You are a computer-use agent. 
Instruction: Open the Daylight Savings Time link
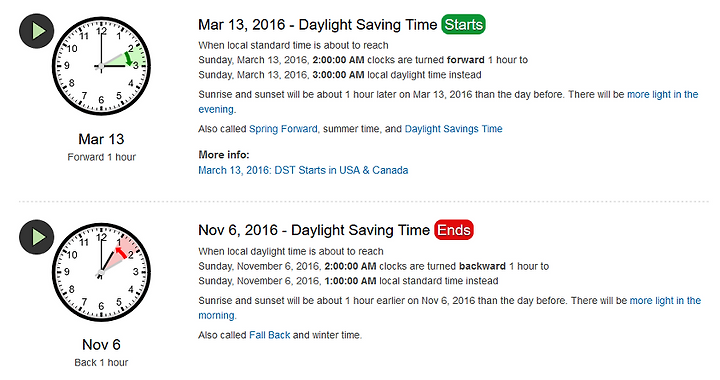[453, 129]
